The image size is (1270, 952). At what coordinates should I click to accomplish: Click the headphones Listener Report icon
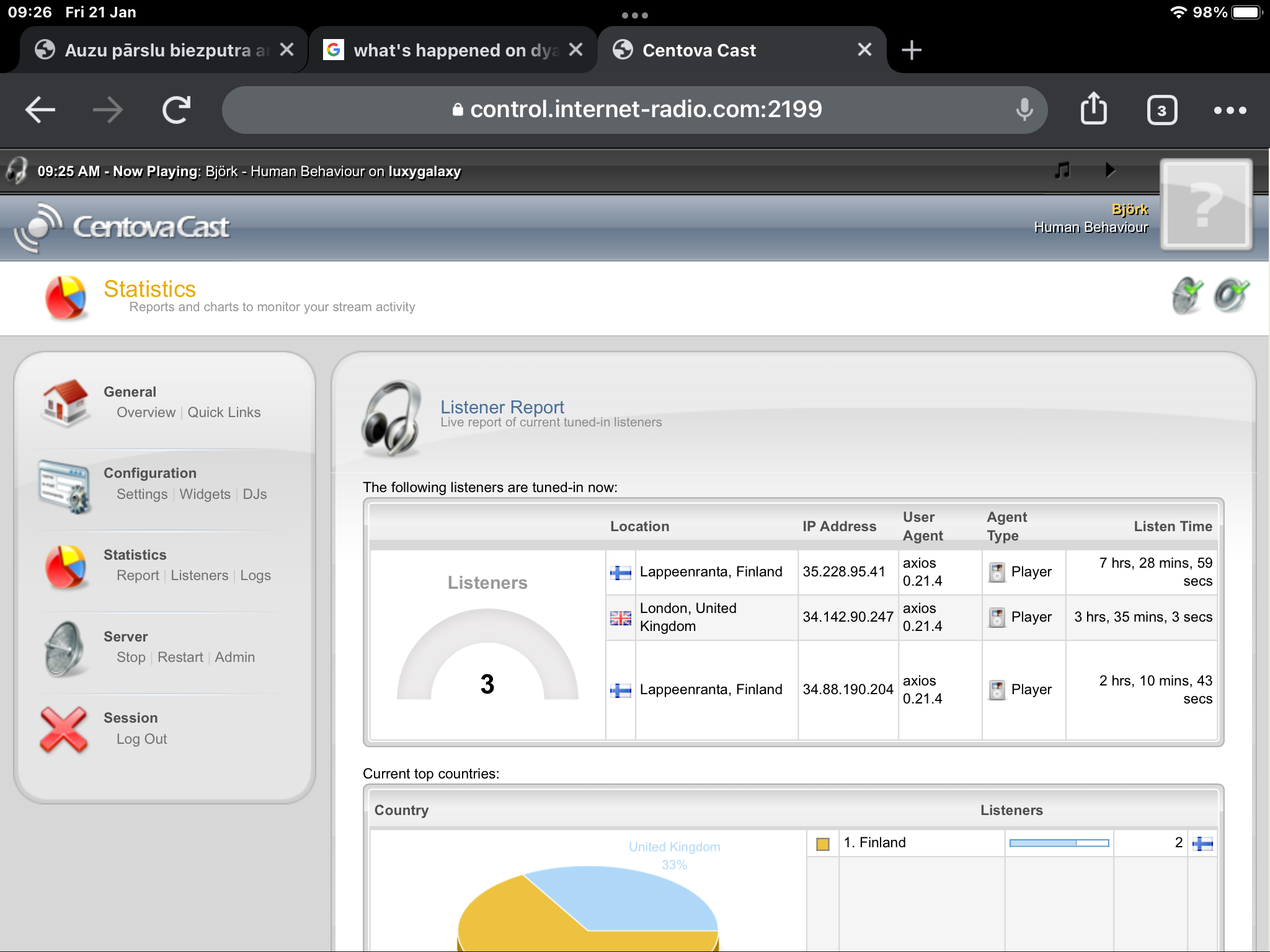pyautogui.click(x=392, y=418)
